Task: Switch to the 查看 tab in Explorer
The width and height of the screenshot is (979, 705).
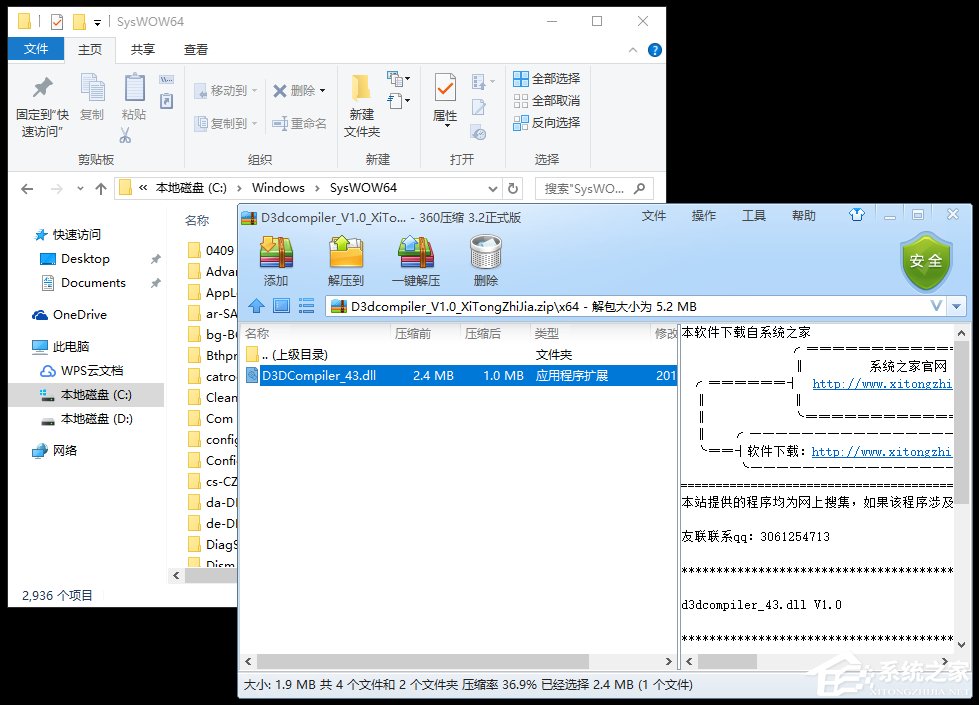Action: [x=196, y=49]
